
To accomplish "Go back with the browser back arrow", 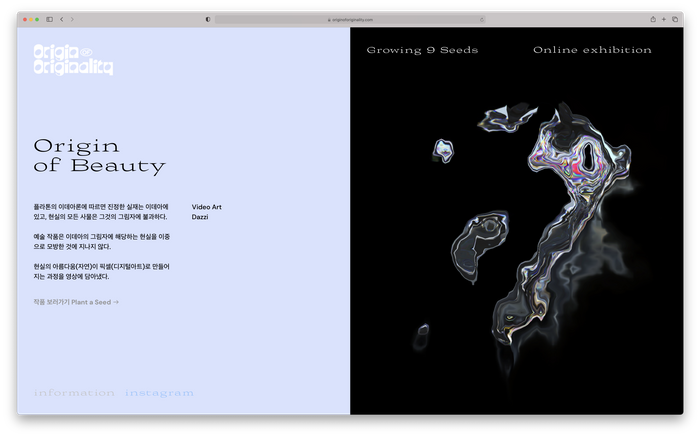I will (62, 19).
